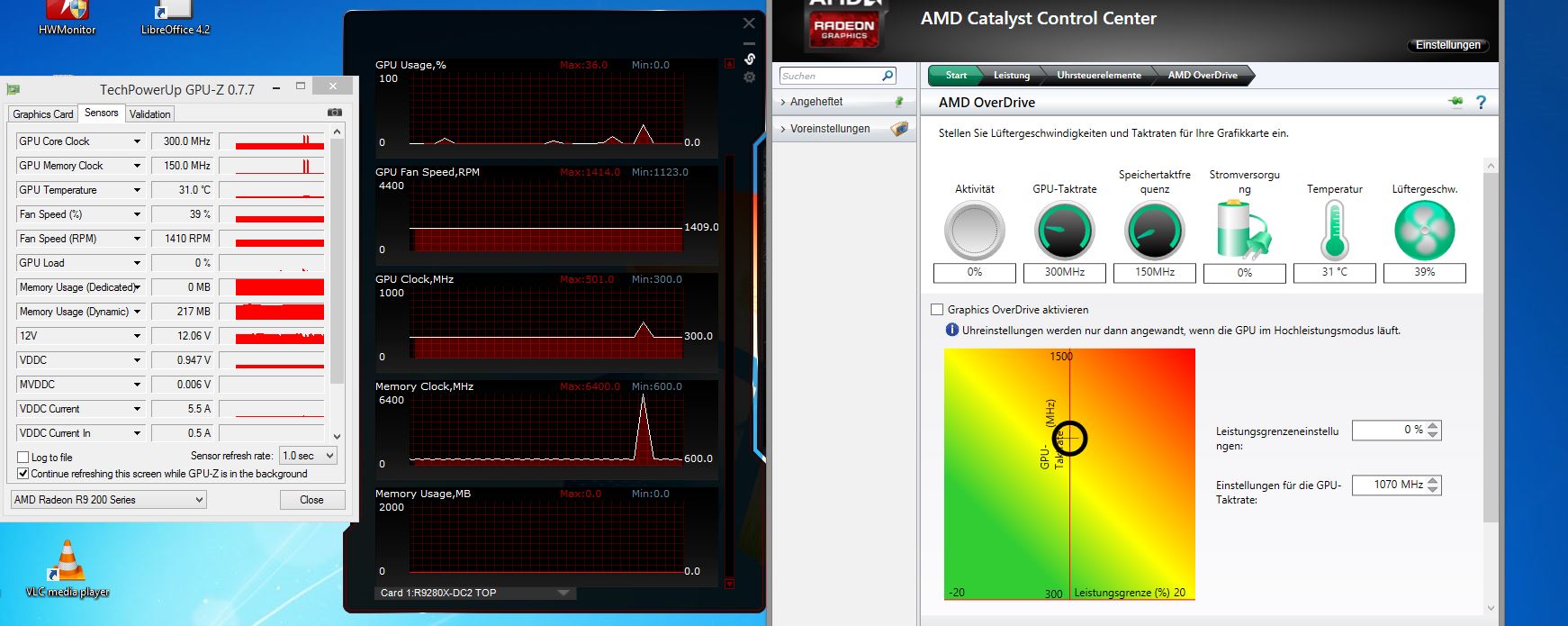1568x626 pixels.
Task: Toggle Log to file checkbox in GPU-Z
Action: tap(23, 458)
